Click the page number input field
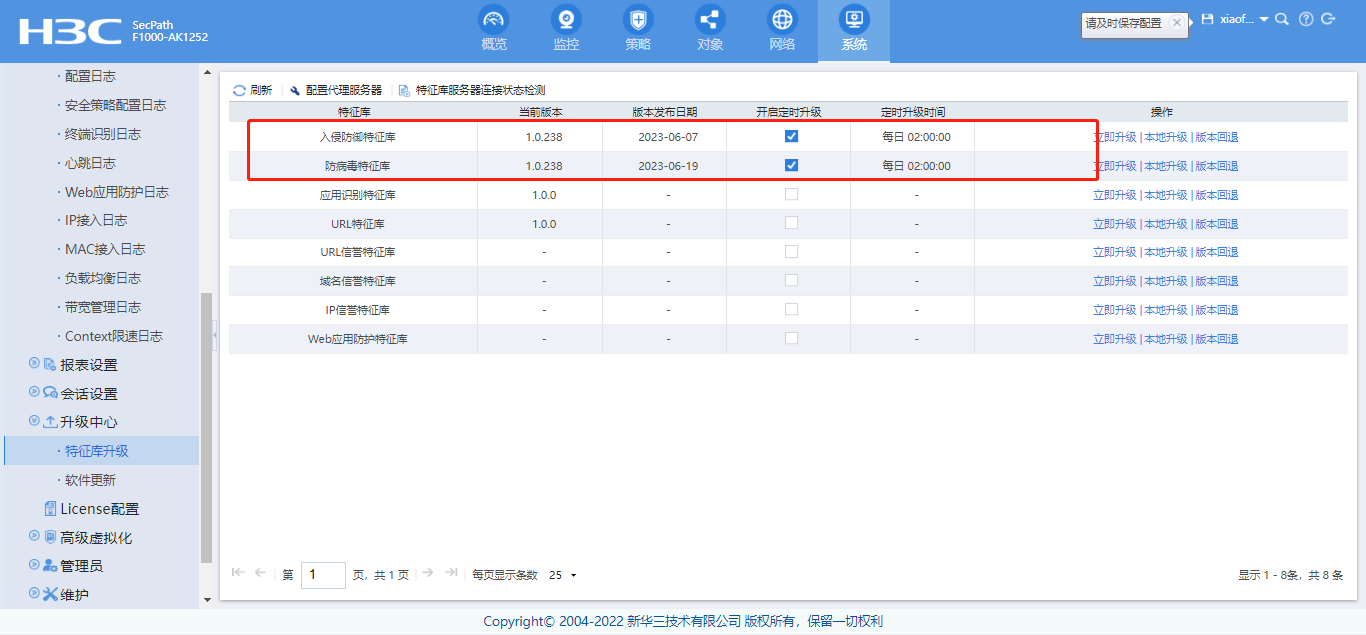 [323, 575]
